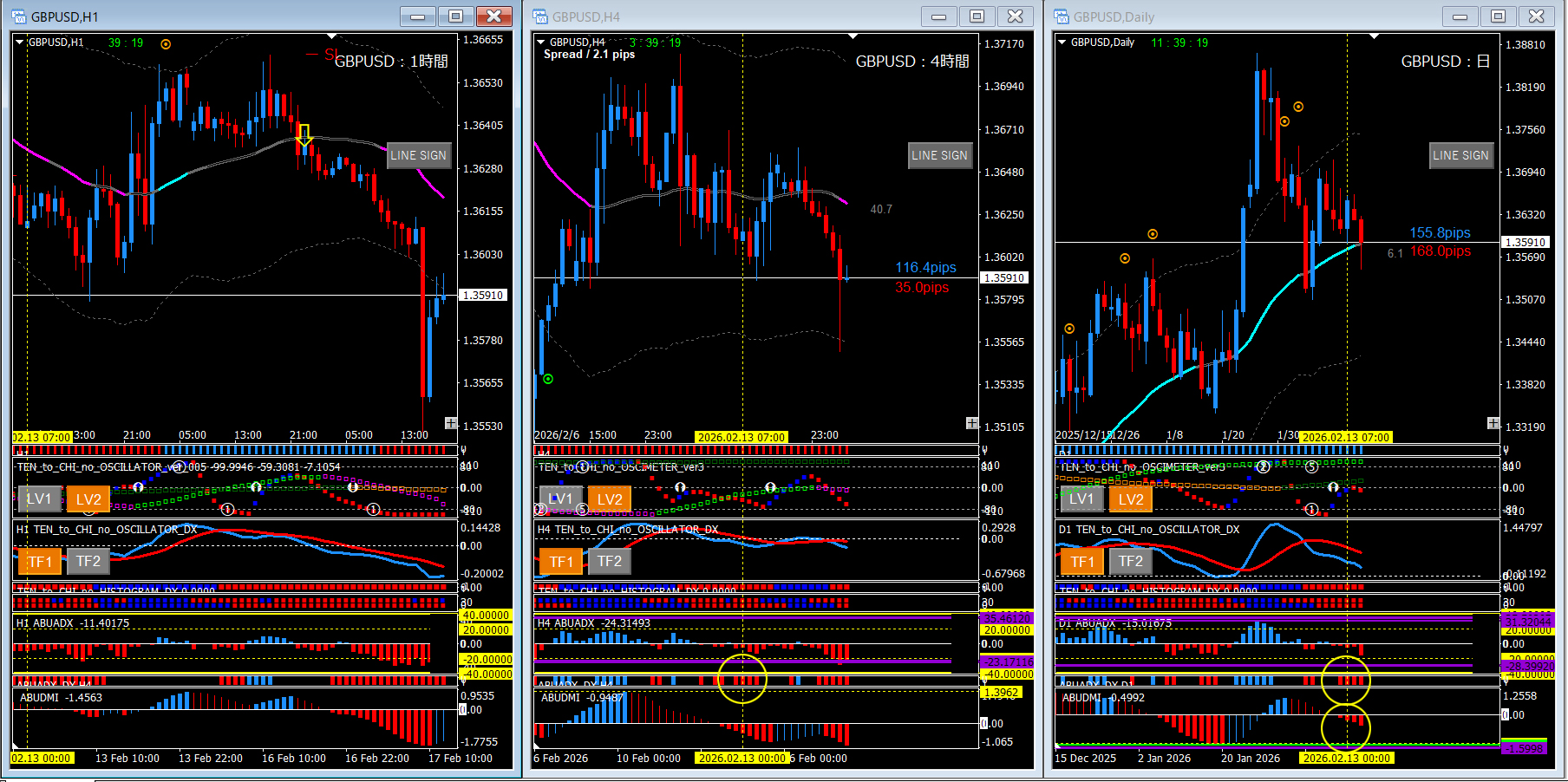Click the '40.7' value on the H4 chart
The width and height of the screenshot is (1568, 782).
(881, 210)
